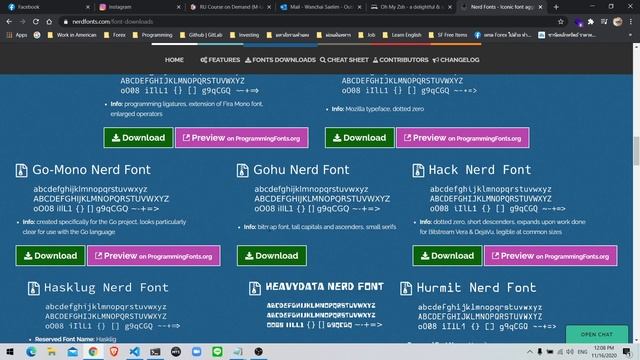Screen dimensions: 640x360
Task: Open the CONTRIBUTORS menu item
Action: tap(400, 60)
